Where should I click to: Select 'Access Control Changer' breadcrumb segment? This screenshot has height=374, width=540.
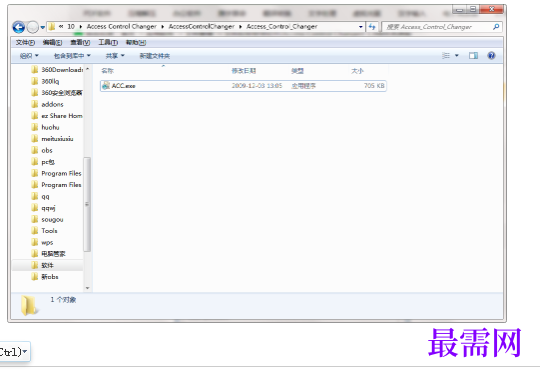(121, 27)
